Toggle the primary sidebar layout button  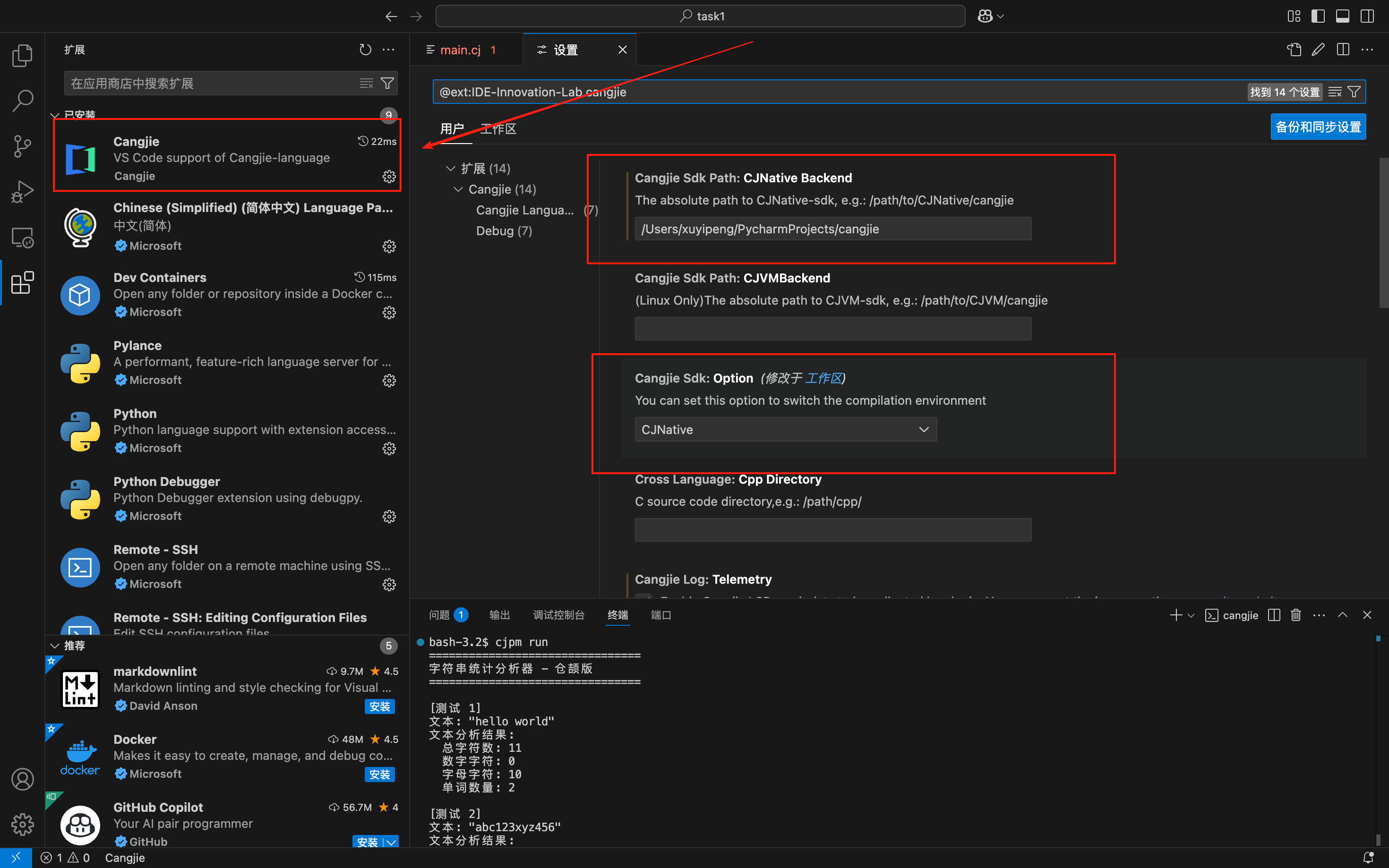point(1318,16)
